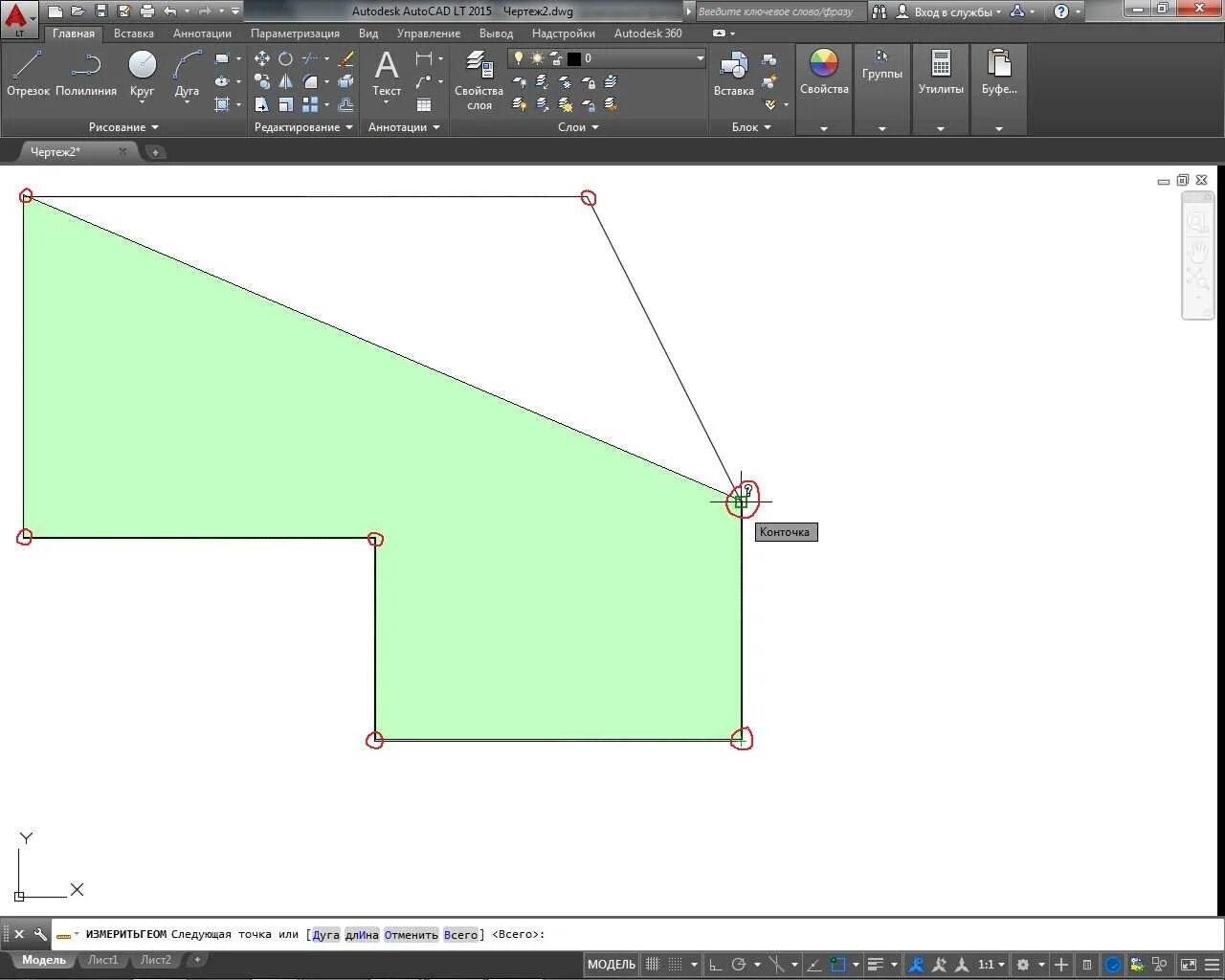Click the Rotate tool icon

coord(285,58)
